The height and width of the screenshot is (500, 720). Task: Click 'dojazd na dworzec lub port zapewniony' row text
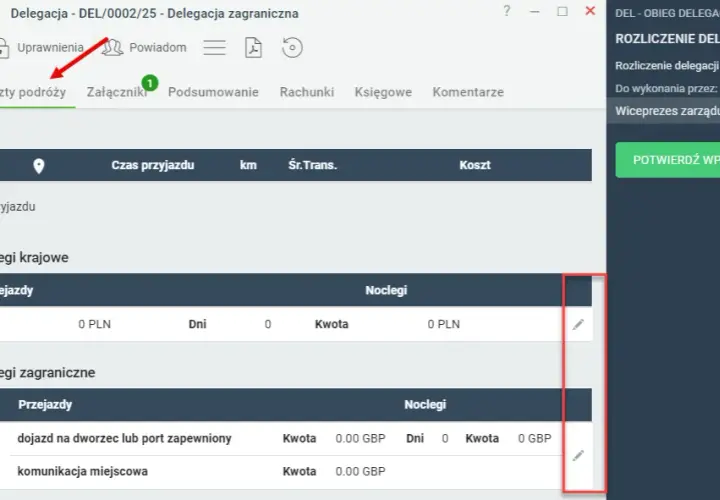(x=124, y=438)
